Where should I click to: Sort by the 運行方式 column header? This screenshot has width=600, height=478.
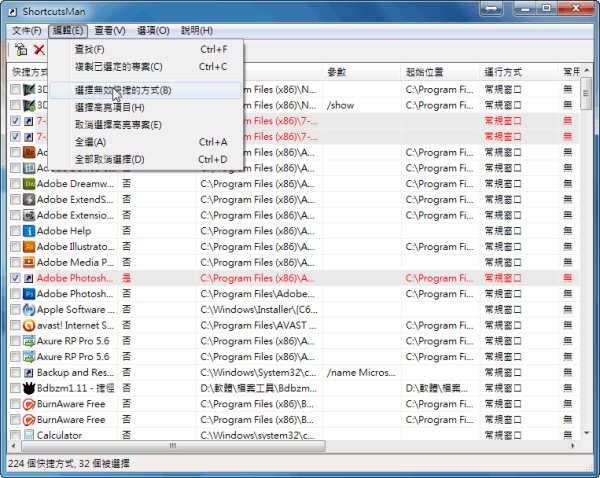519,72
